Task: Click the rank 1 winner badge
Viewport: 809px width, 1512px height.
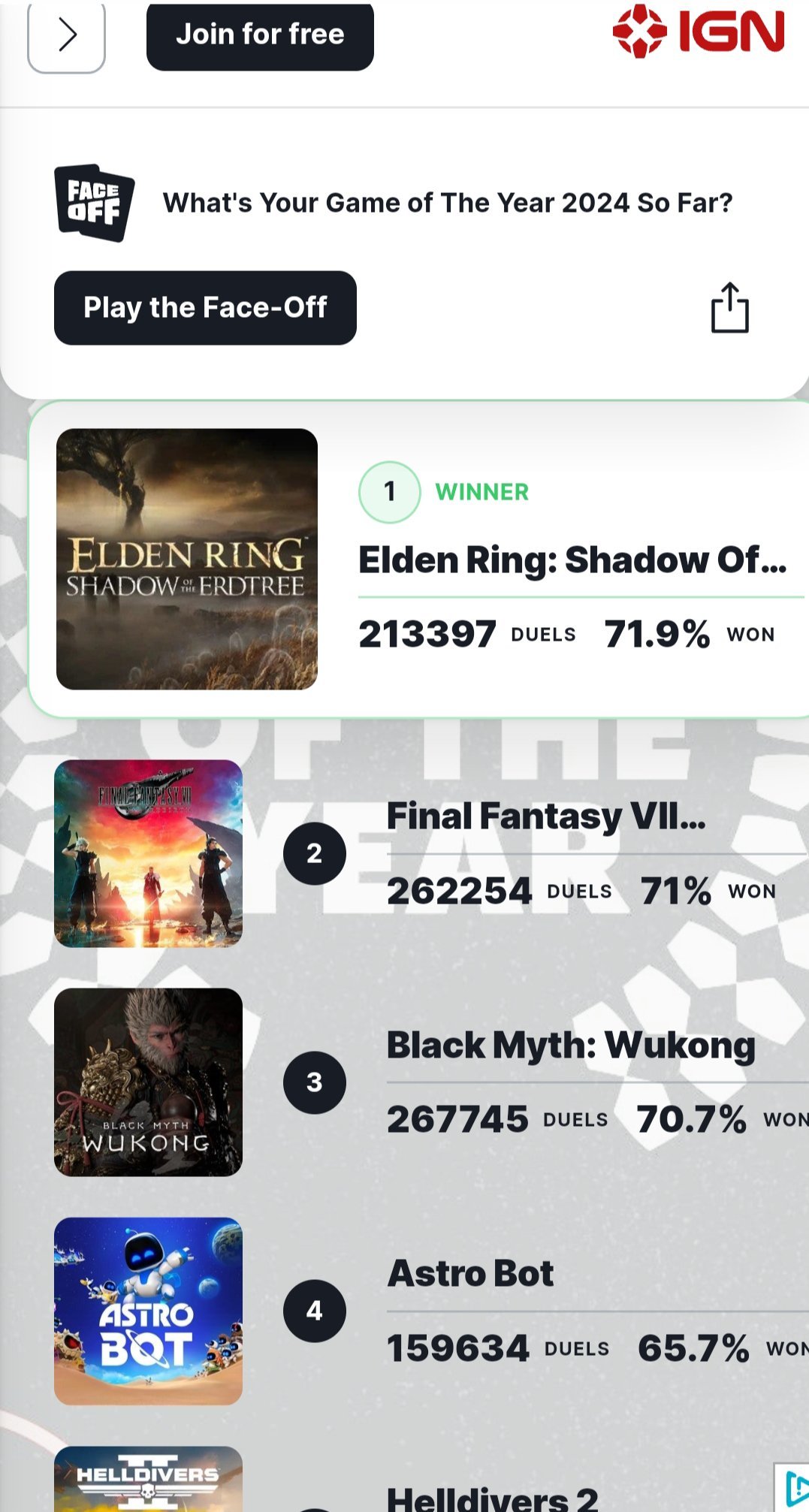Action: click(x=390, y=492)
